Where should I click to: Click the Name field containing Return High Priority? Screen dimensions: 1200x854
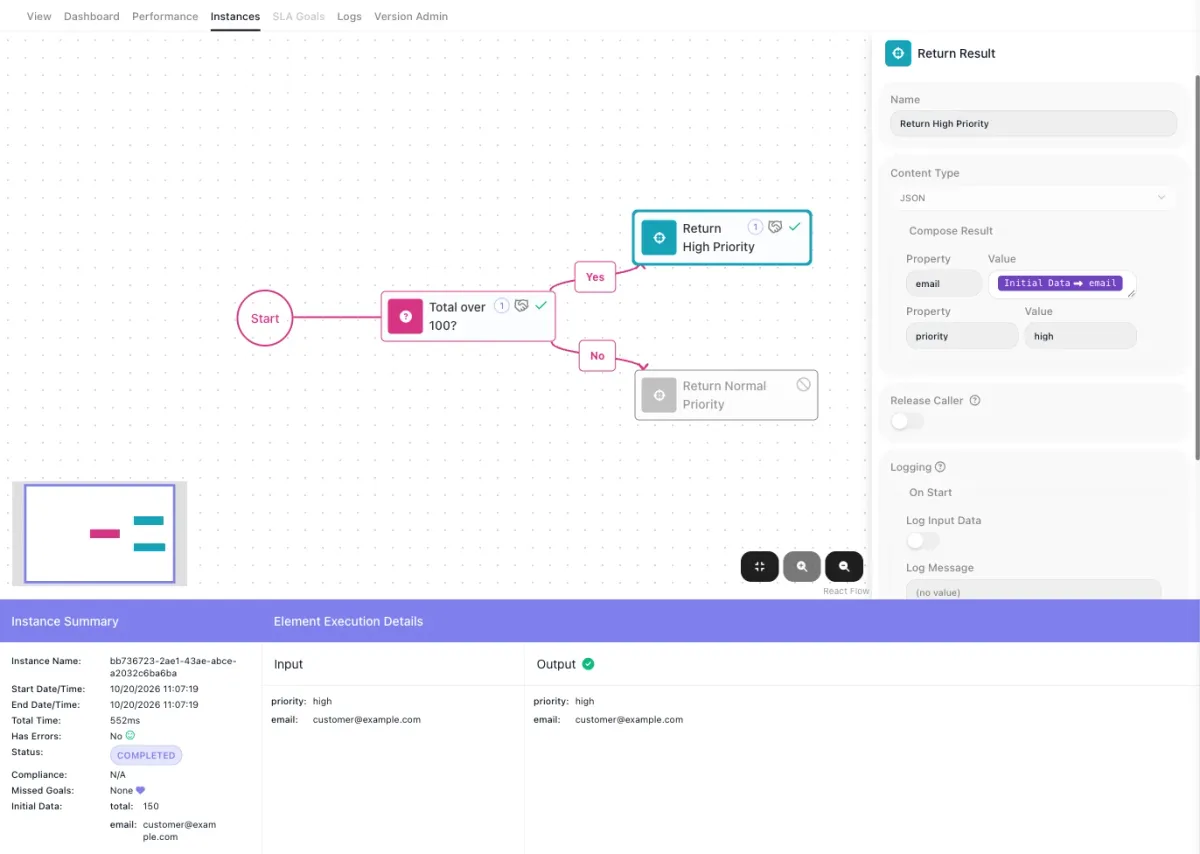tap(1033, 123)
